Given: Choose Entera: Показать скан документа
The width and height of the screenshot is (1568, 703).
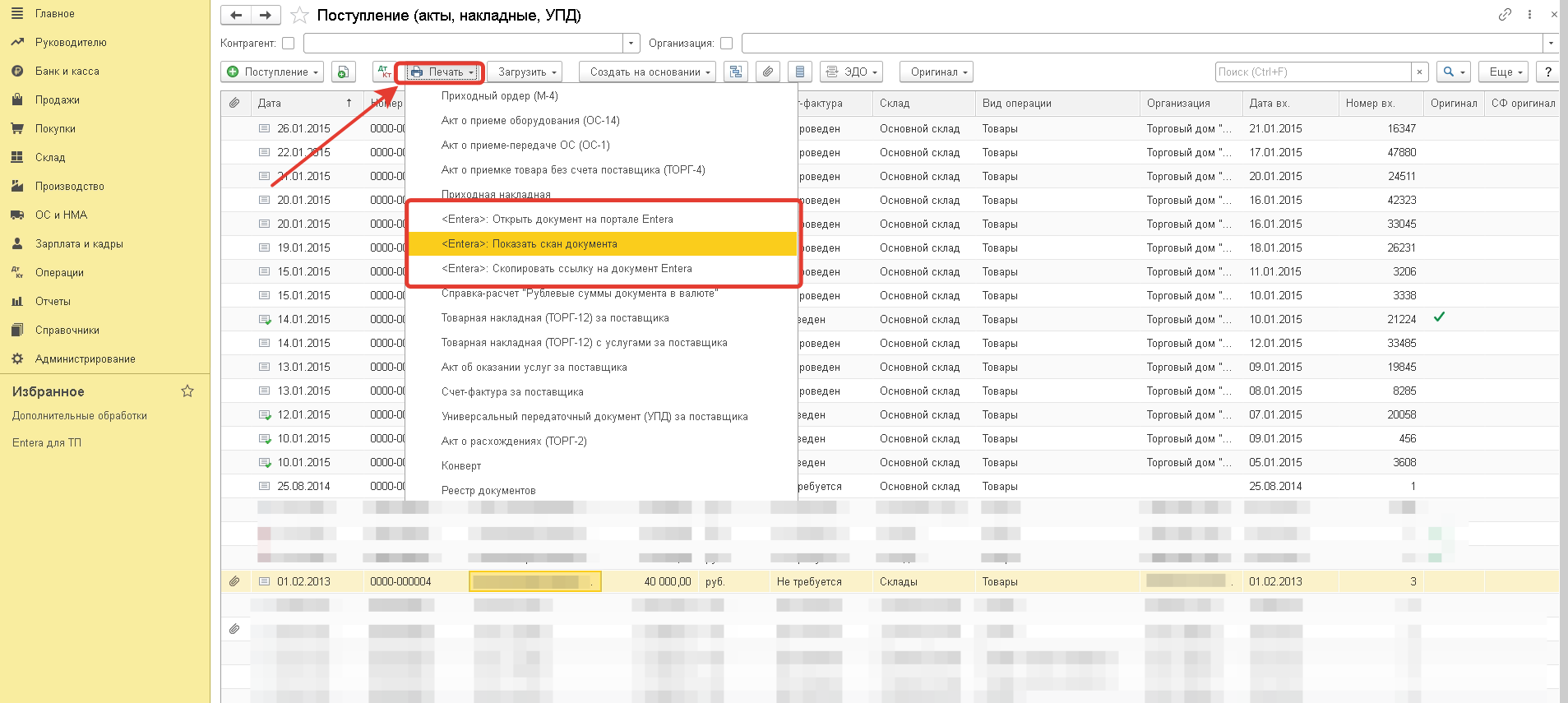Looking at the screenshot, I should click(x=602, y=244).
